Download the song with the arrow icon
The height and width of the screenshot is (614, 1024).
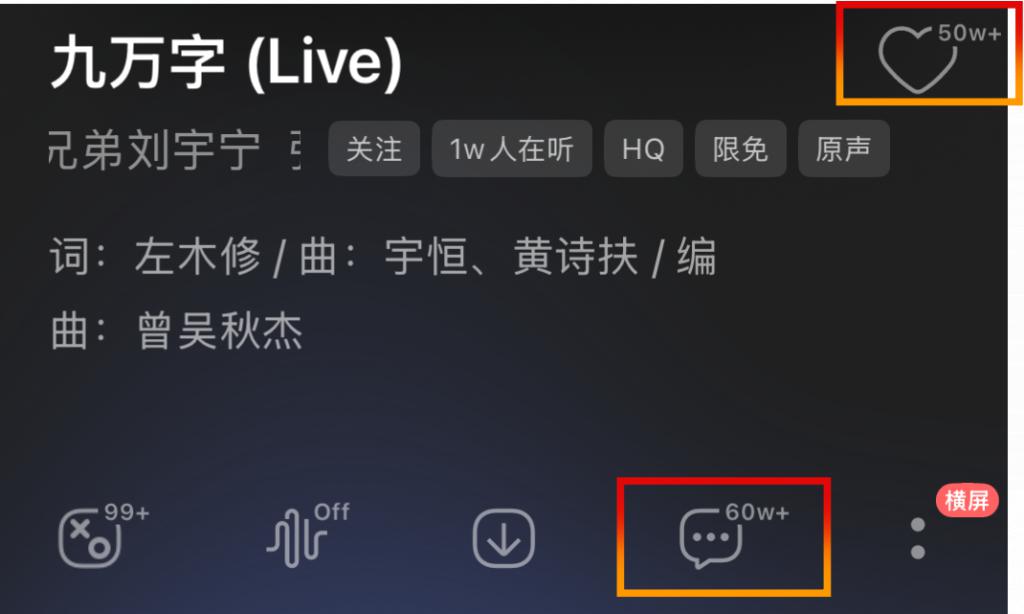[x=504, y=539]
